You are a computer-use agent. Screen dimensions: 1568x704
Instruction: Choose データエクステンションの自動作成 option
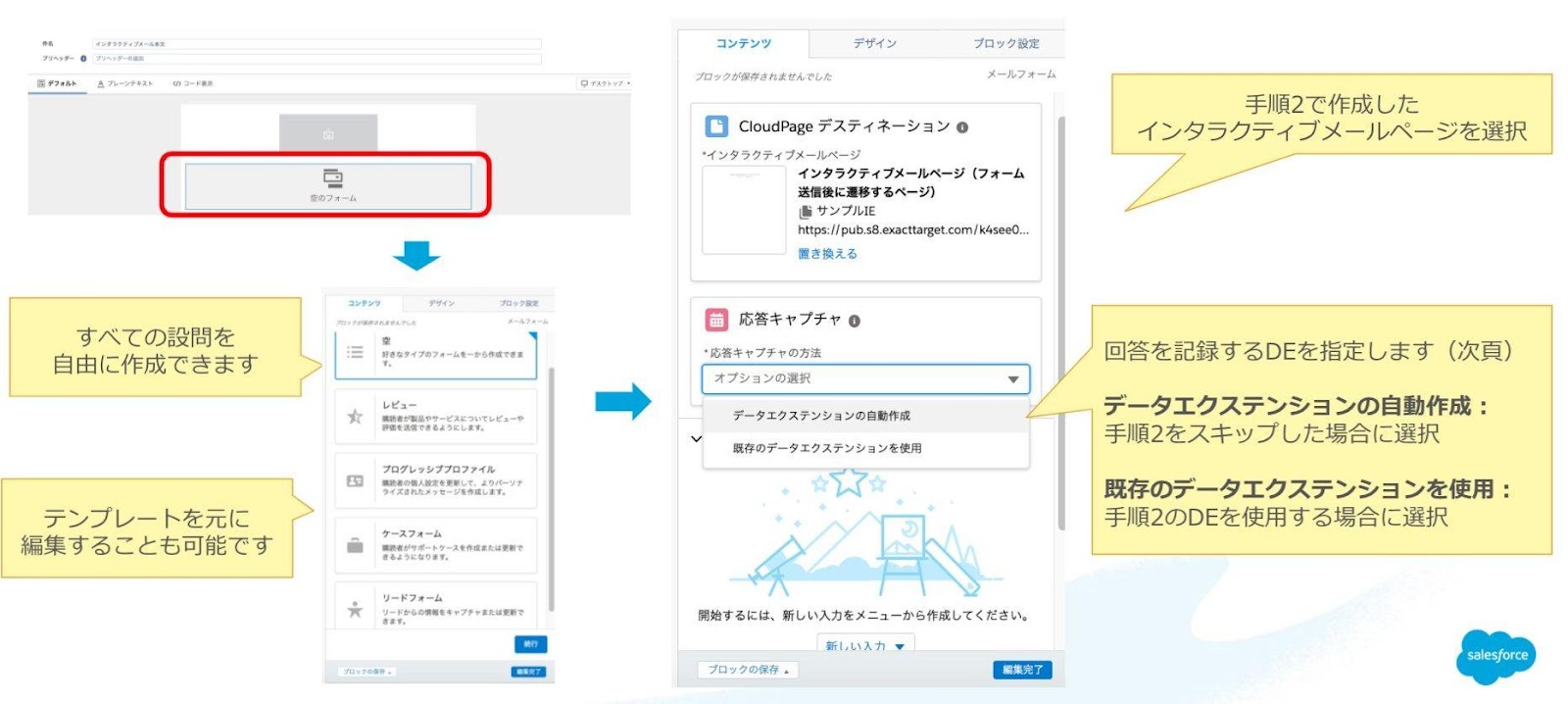click(865, 416)
